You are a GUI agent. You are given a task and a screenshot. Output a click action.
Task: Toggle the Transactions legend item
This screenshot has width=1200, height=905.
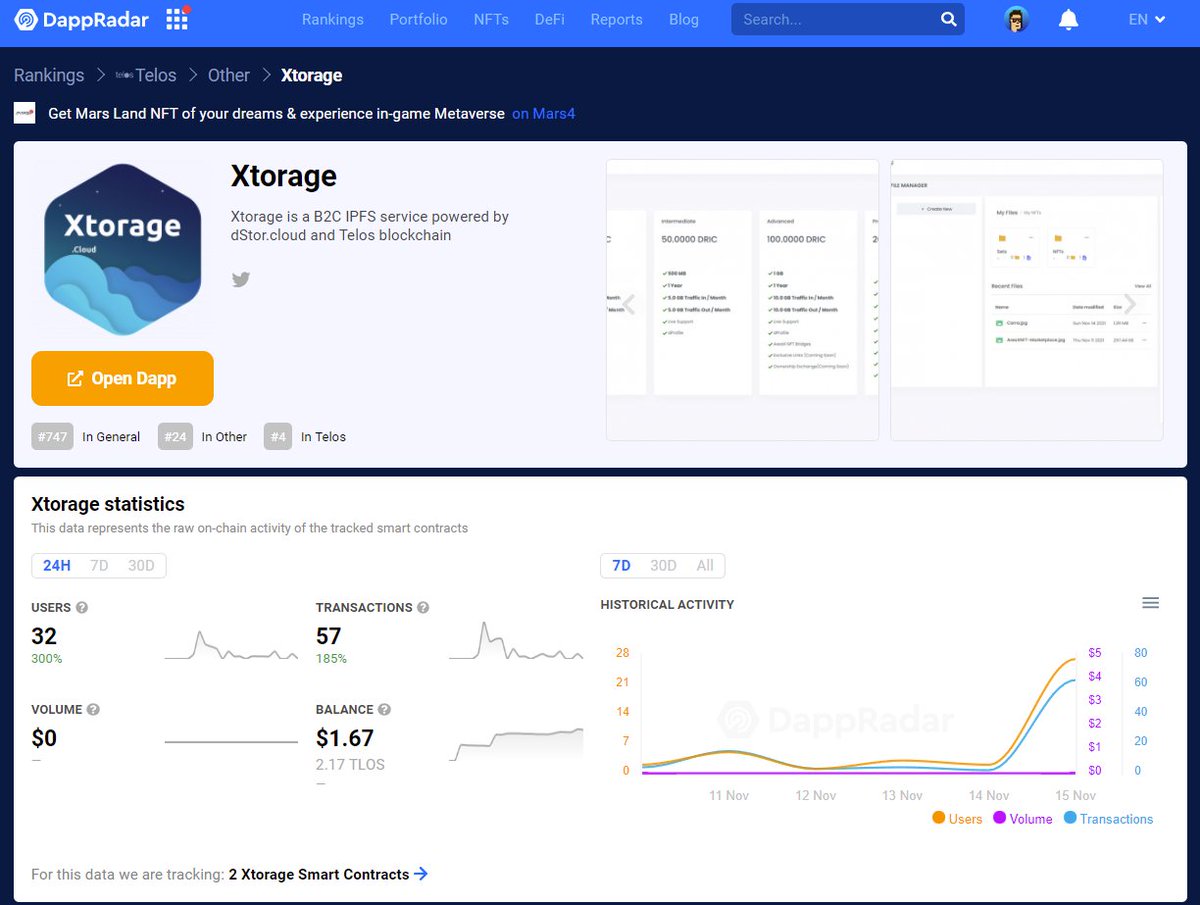1108,818
